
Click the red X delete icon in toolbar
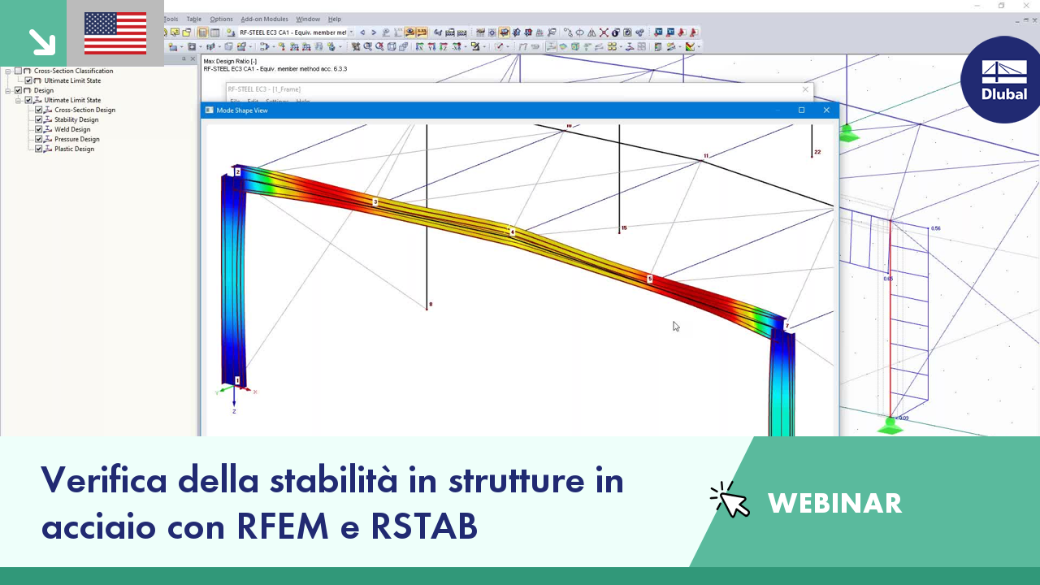(x=604, y=32)
